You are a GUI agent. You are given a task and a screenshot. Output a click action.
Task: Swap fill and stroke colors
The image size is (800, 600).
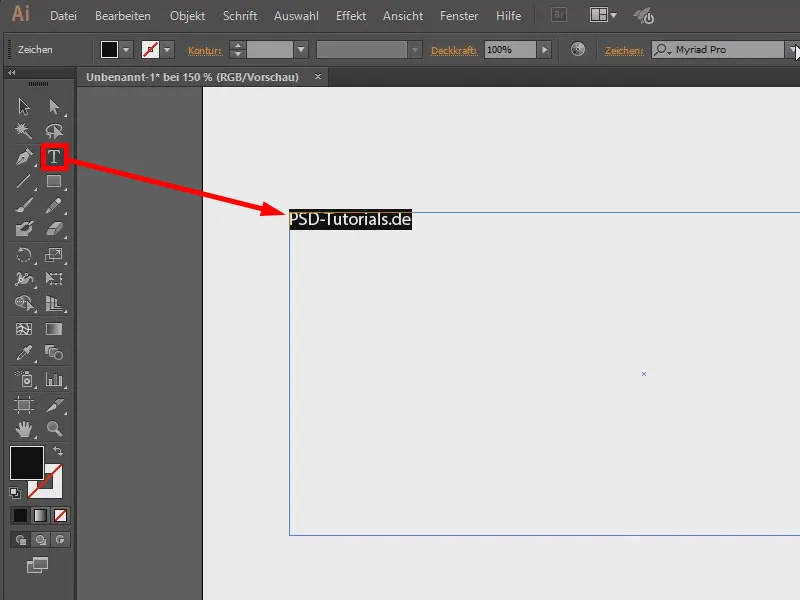click(x=58, y=451)
